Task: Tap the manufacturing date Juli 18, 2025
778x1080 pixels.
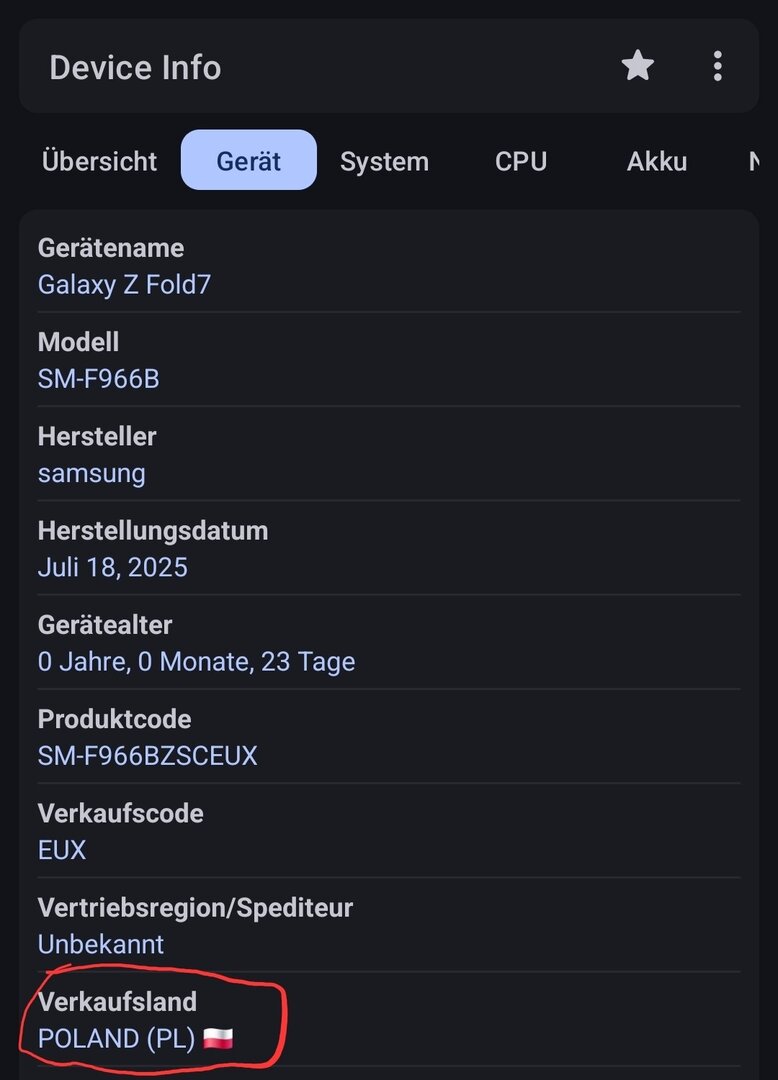Action: (x=112, y=568)
